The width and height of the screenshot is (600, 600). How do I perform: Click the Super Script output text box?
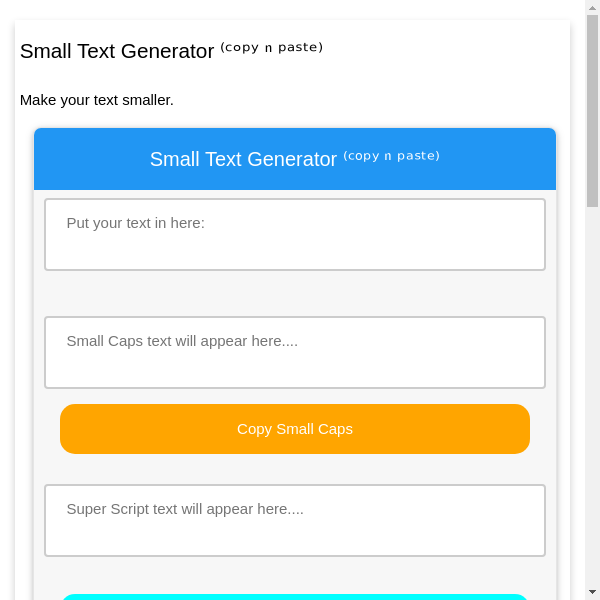pos(294,520)
